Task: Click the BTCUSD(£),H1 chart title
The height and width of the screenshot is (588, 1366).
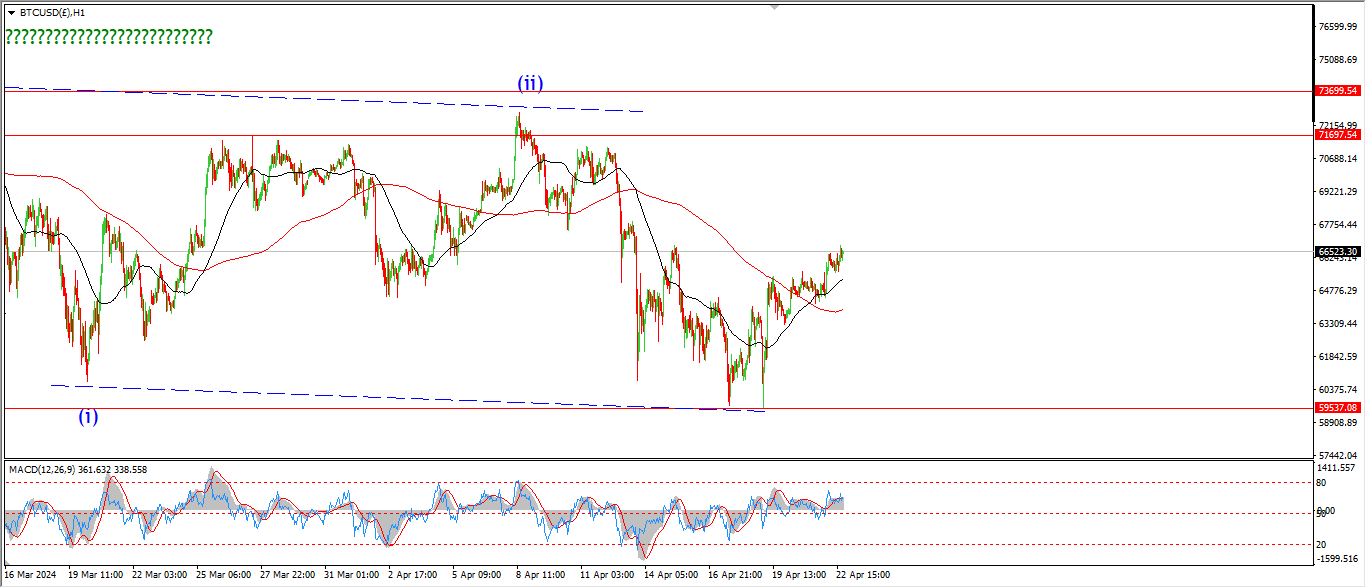Action: [52, 12]
